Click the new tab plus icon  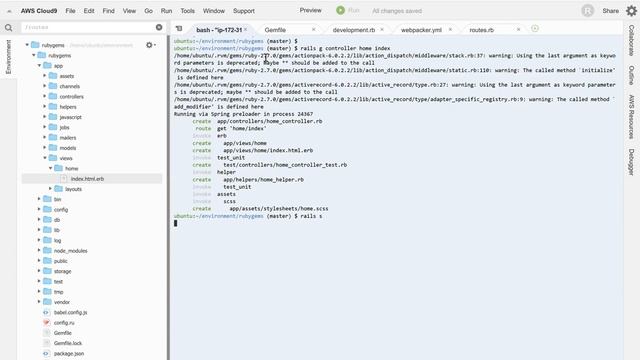535,28
